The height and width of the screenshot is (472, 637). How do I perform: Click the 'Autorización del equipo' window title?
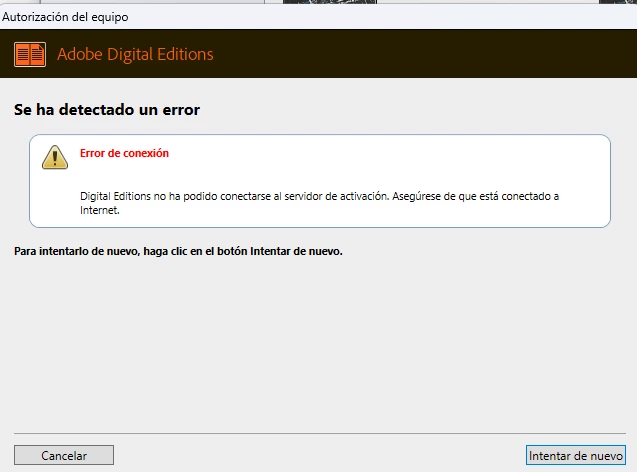pos(65,17)
